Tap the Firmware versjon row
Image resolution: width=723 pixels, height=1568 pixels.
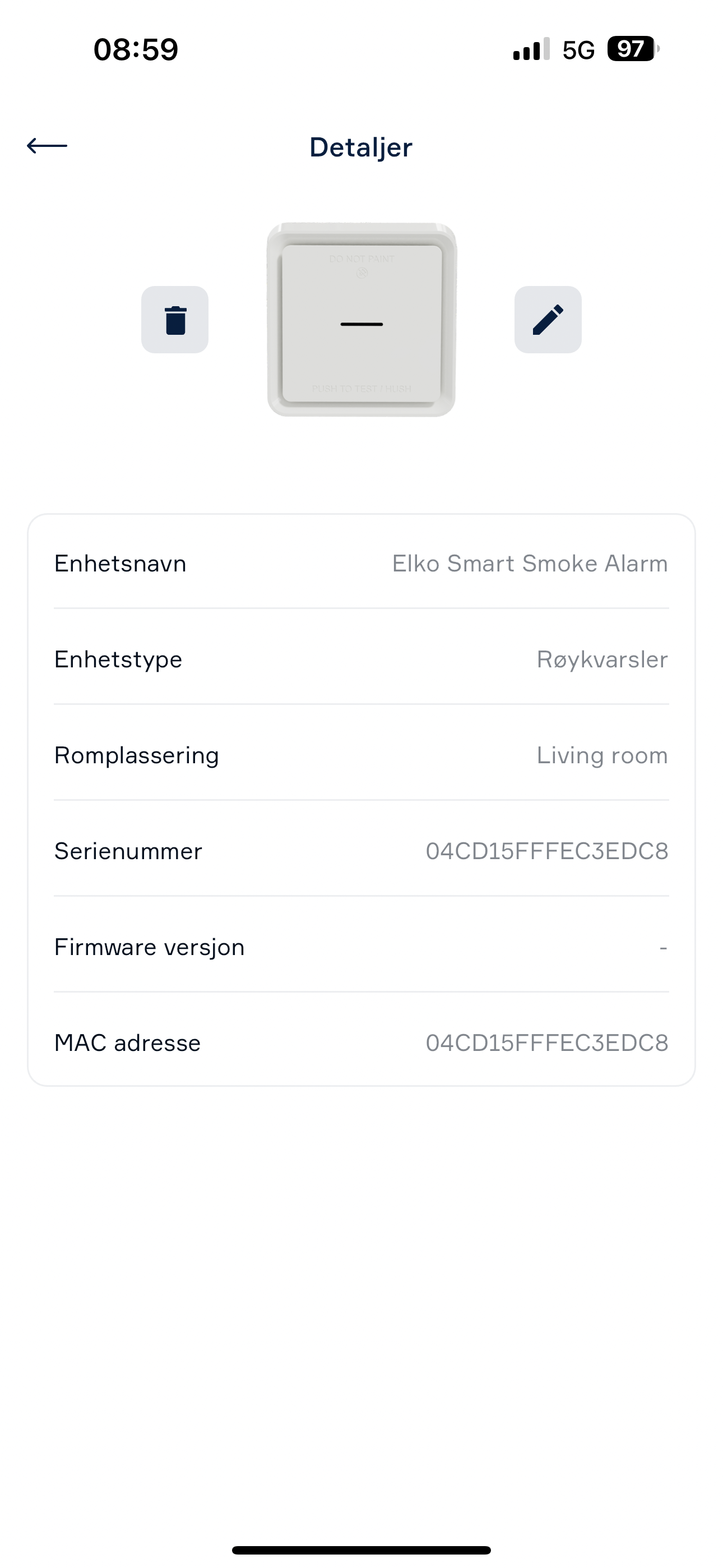(x=361, y=947)
